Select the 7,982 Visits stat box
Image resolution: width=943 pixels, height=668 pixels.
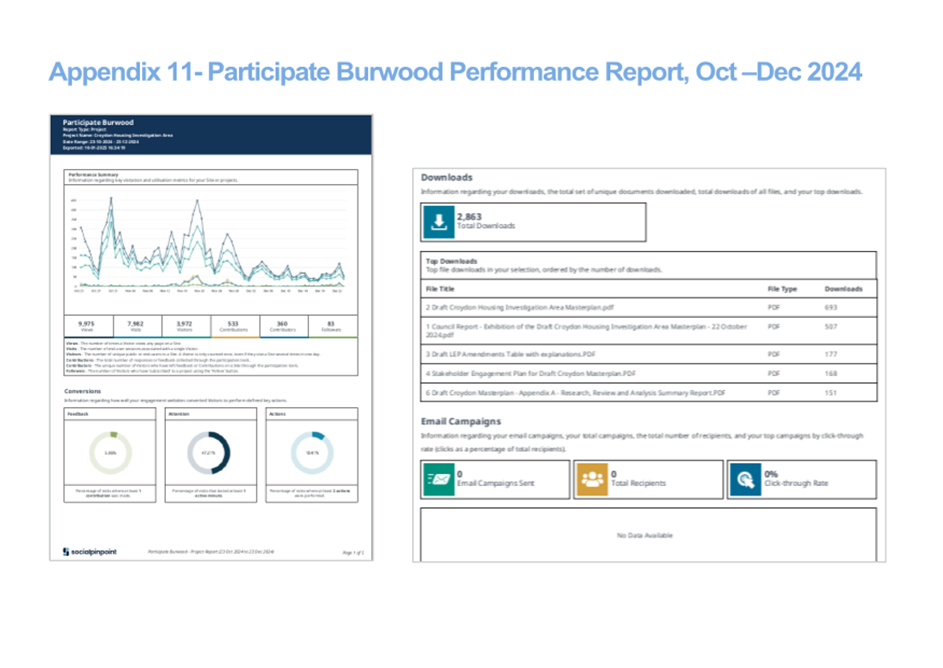(137, 326)
